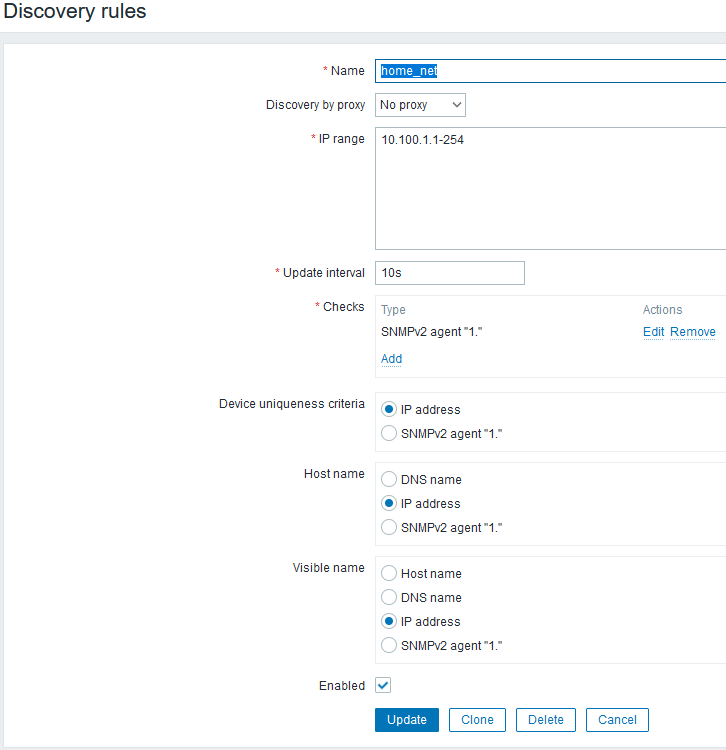Remove the SNMPv2 agent check
This screenshot has width=726, height=750.
pyautogui.click(x=693, y=332)
